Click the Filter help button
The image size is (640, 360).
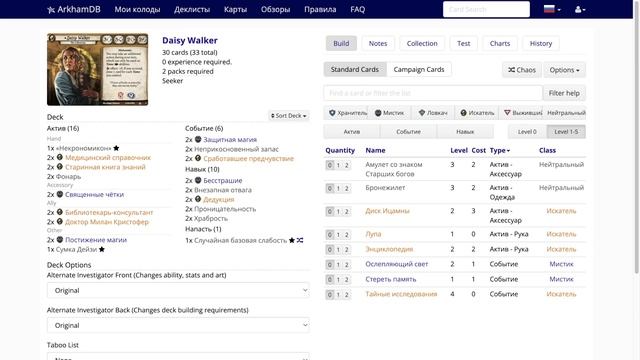[564, 93]
